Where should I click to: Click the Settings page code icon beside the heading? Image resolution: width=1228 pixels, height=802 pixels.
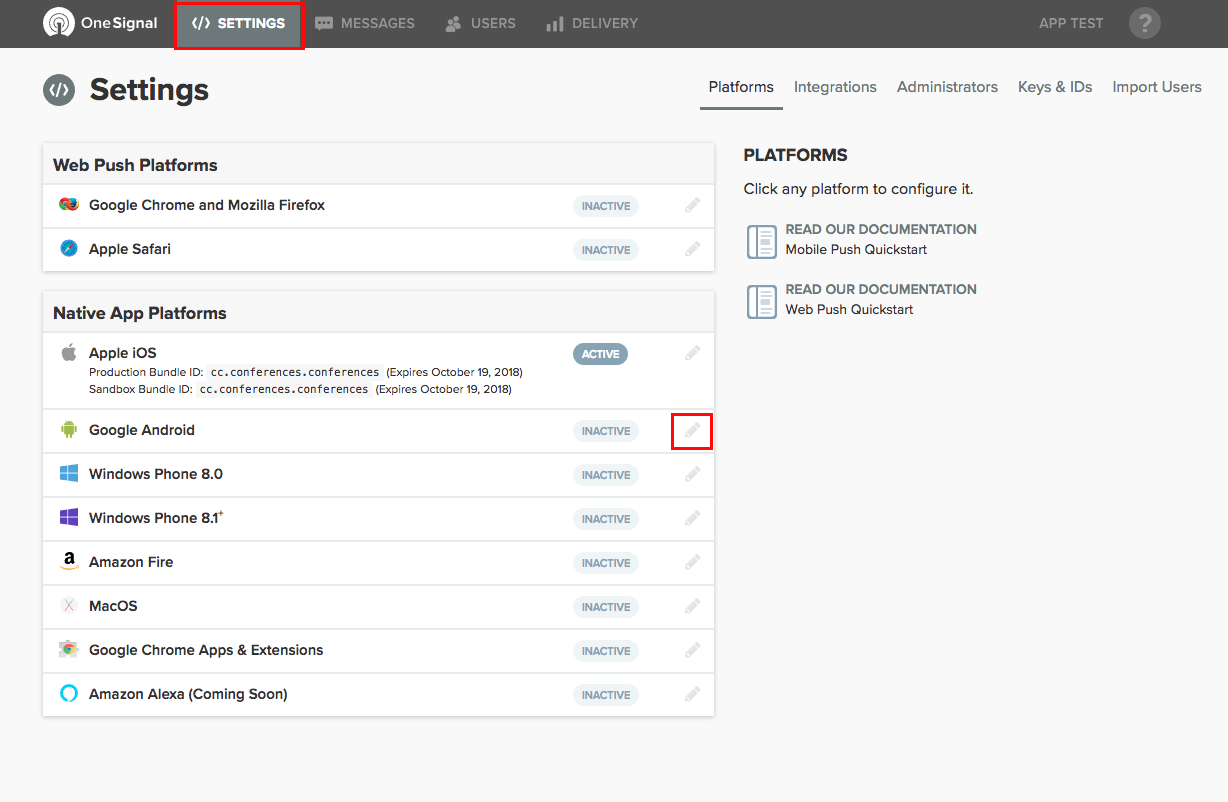tap(59, 90)
